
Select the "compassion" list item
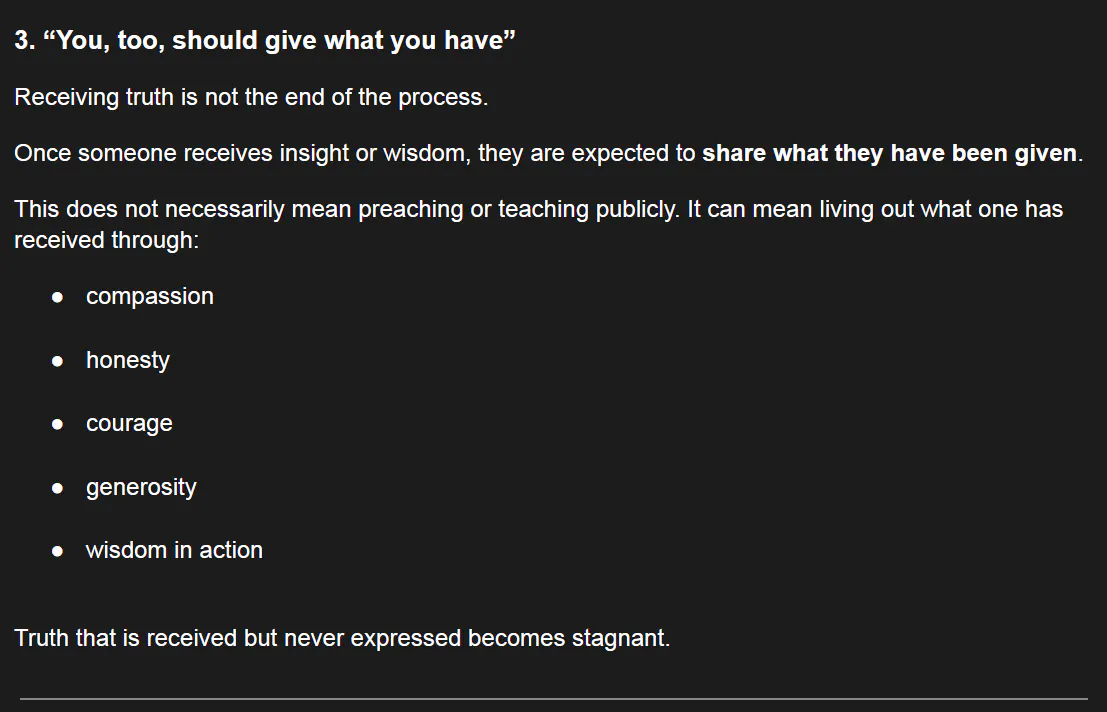tap(149, 297)
